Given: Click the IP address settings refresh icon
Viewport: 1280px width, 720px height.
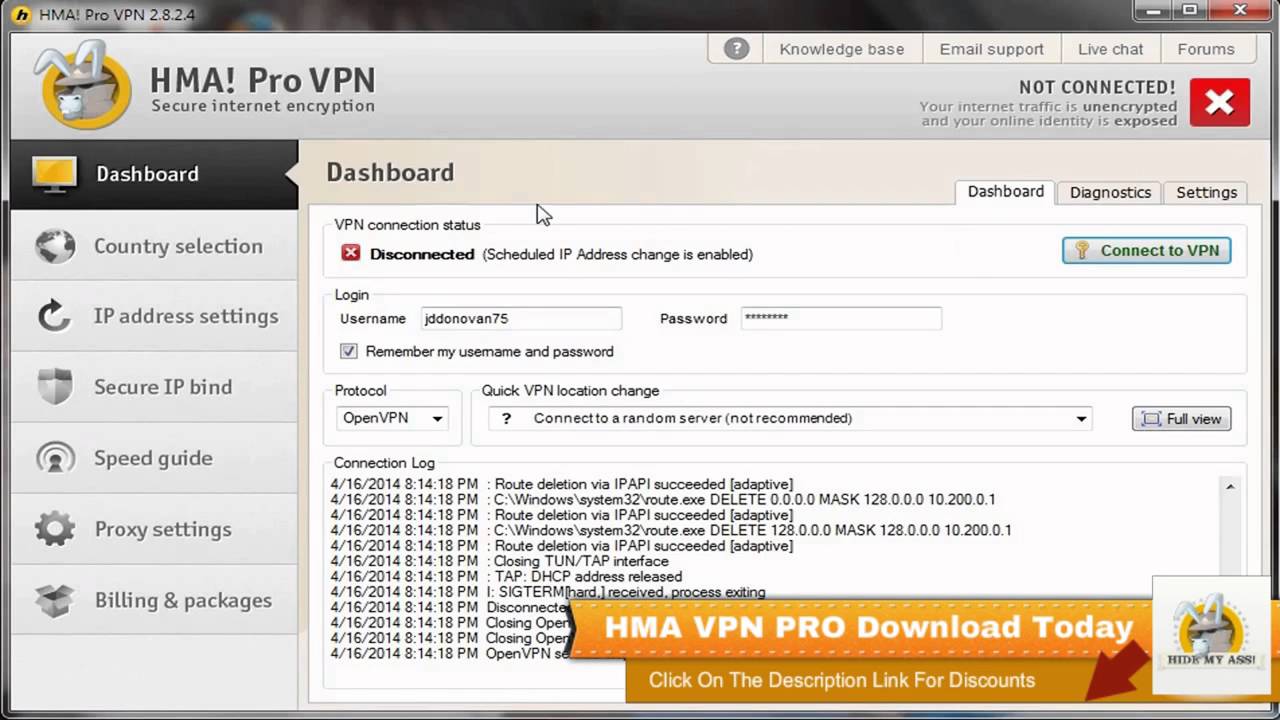Looking at the screenshot, I should pos(54,316).
